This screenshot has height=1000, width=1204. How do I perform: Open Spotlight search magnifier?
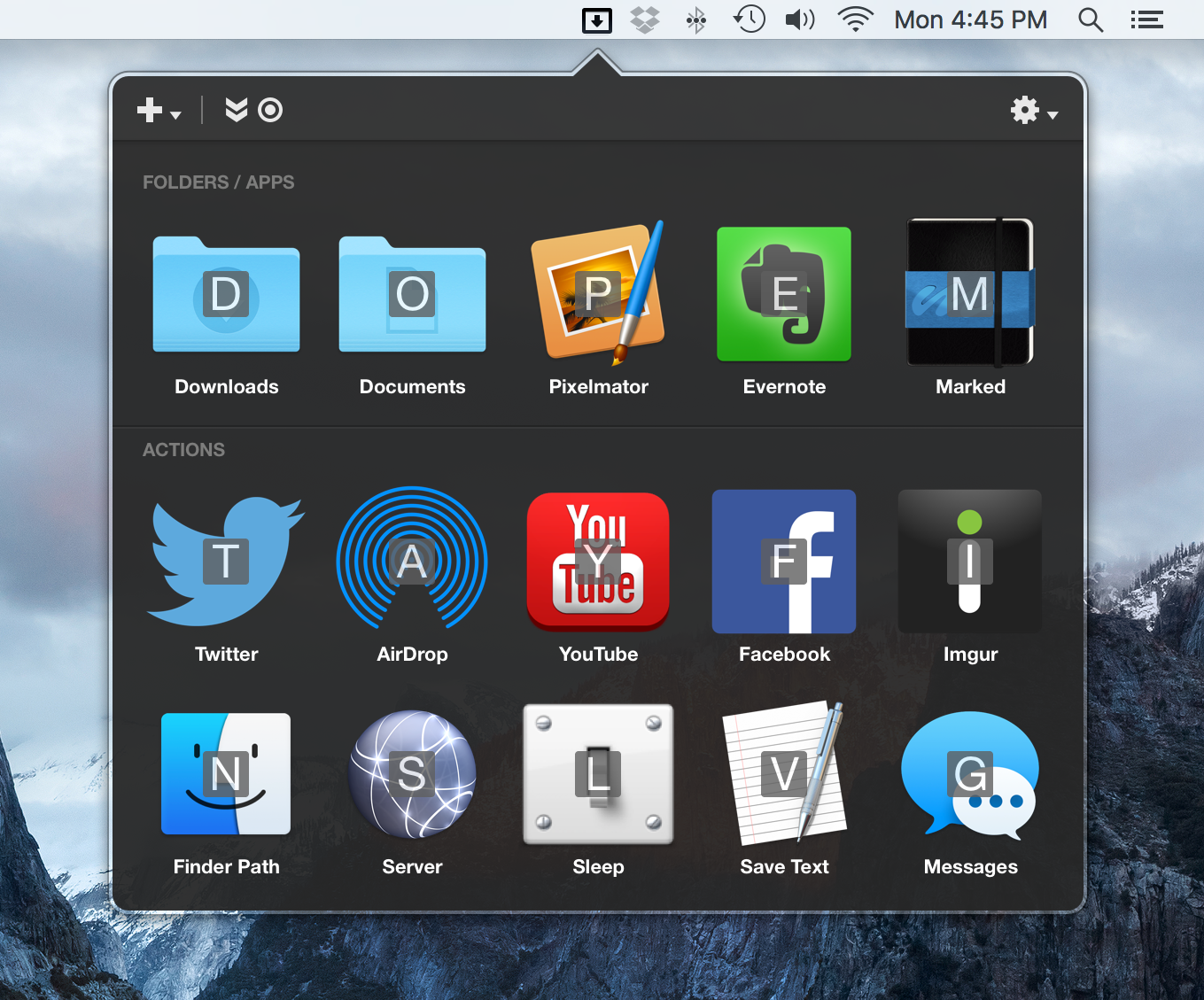pyautogui.click(x=1091, y=19)
